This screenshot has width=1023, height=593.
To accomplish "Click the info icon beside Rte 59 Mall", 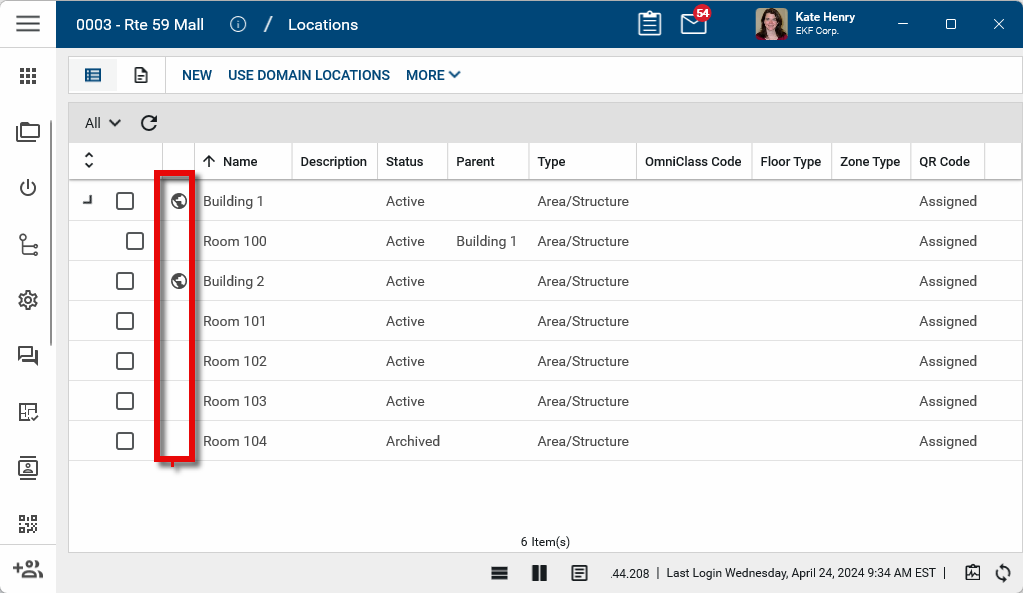I will pos(238,24).
